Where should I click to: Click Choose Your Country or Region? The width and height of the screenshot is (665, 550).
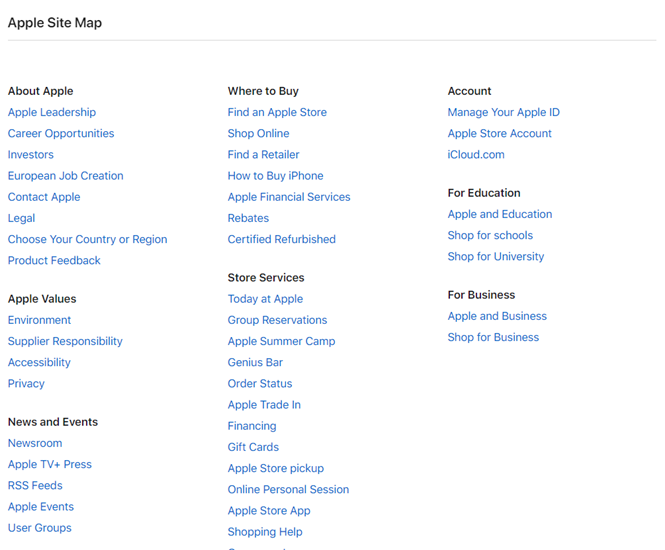coord(87,240)
